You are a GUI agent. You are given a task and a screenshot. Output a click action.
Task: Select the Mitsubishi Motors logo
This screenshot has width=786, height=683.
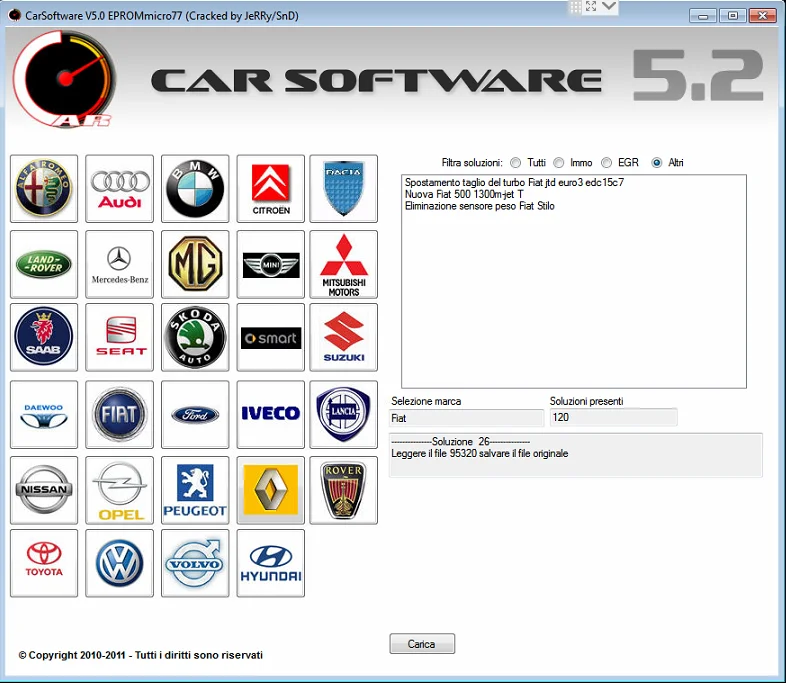pos(343,264)
